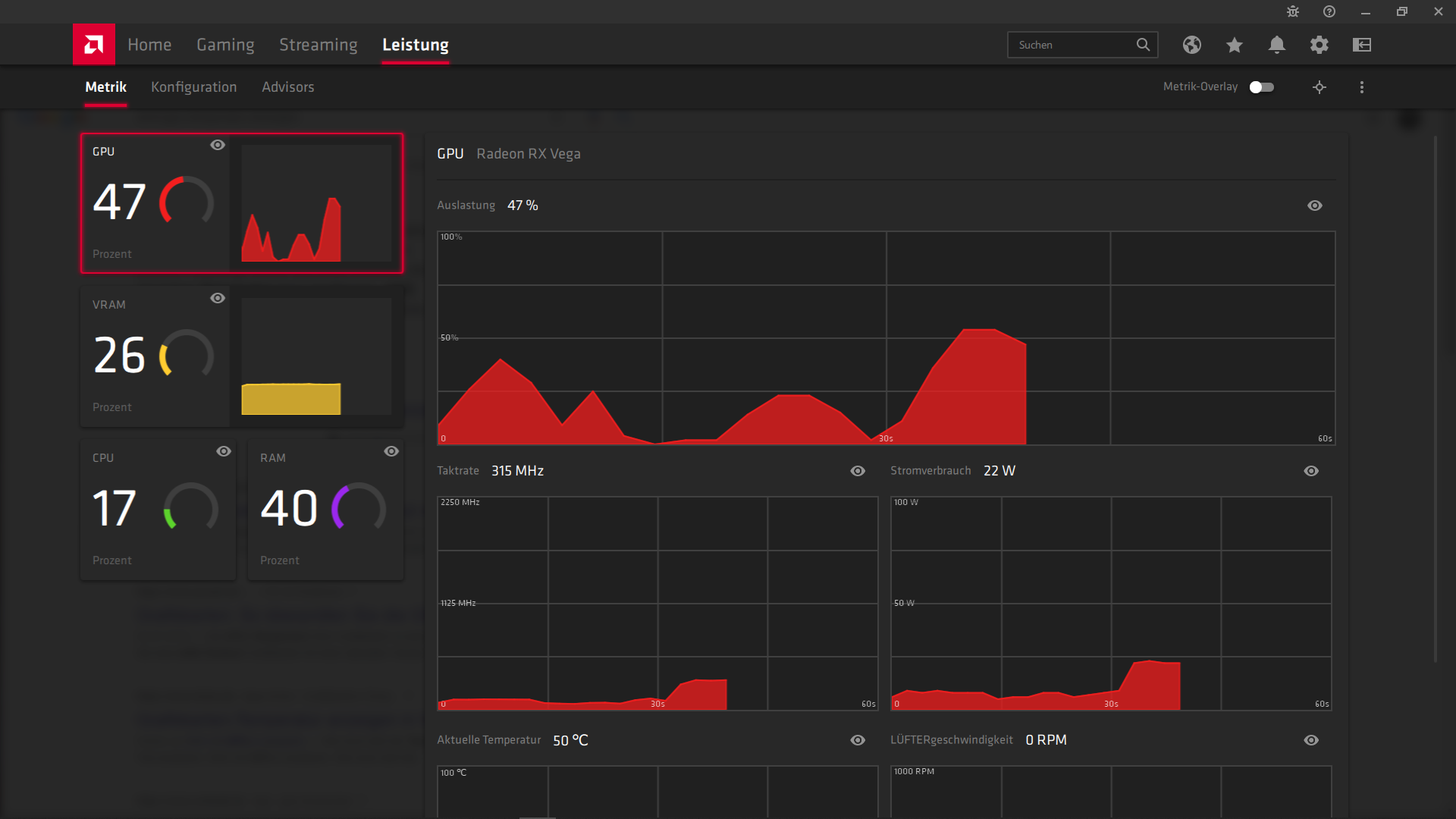This screenshot has width=1456, height=819.
Task: Open the web browser globe icon
Action: [1191, 45]
